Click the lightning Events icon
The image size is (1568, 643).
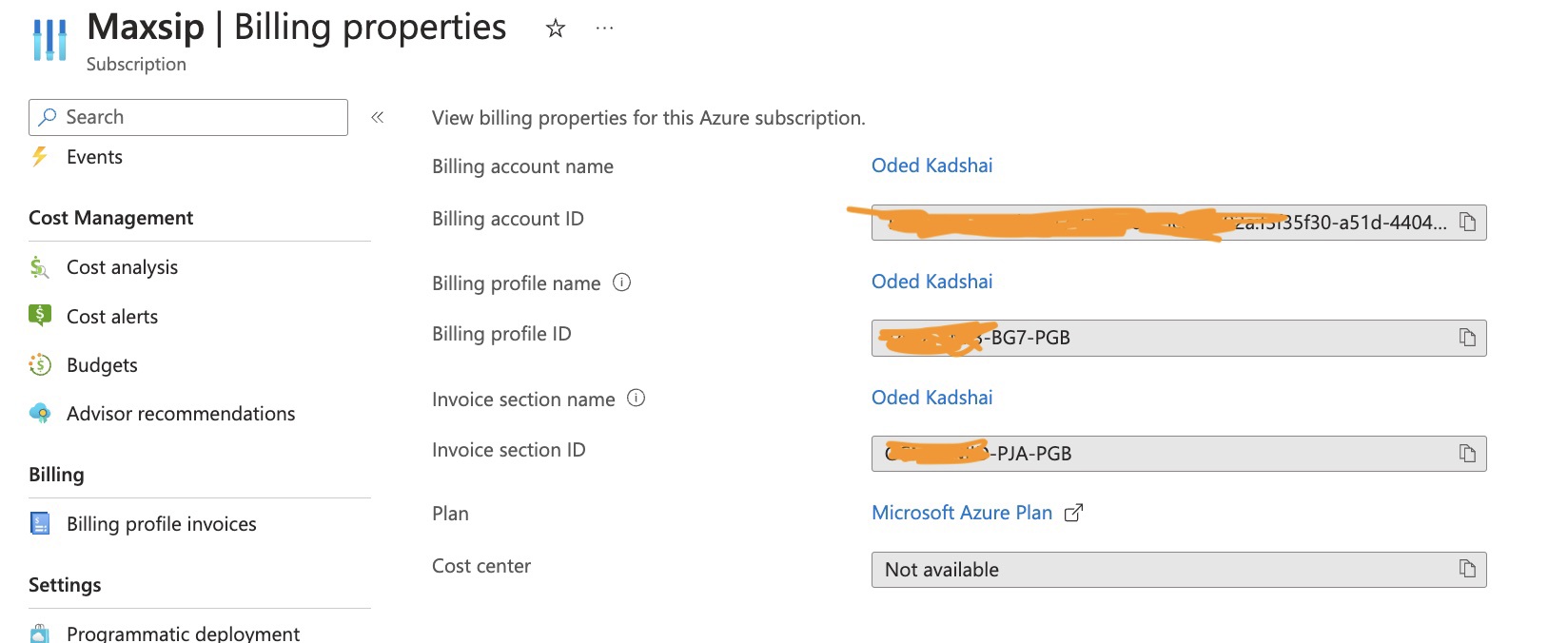click(39, 156)
